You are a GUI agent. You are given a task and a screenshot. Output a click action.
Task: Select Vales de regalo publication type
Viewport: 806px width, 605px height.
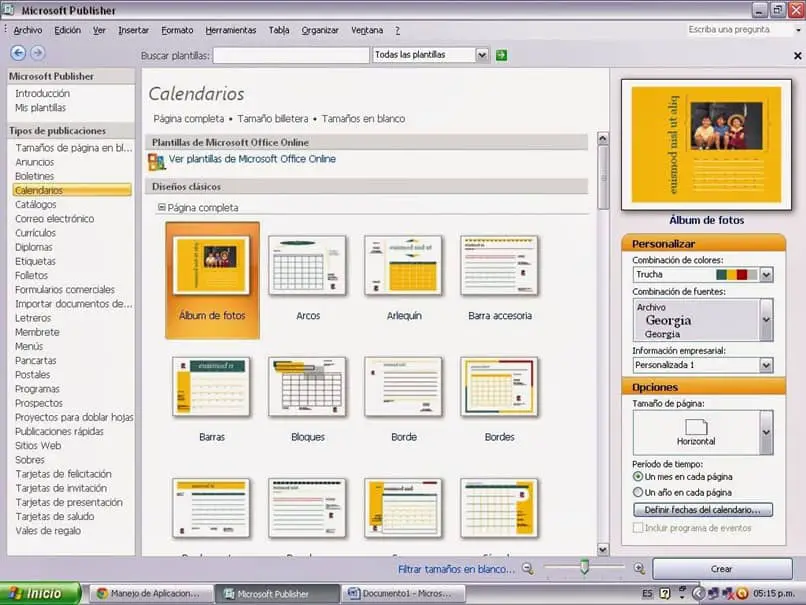point(48,531)
